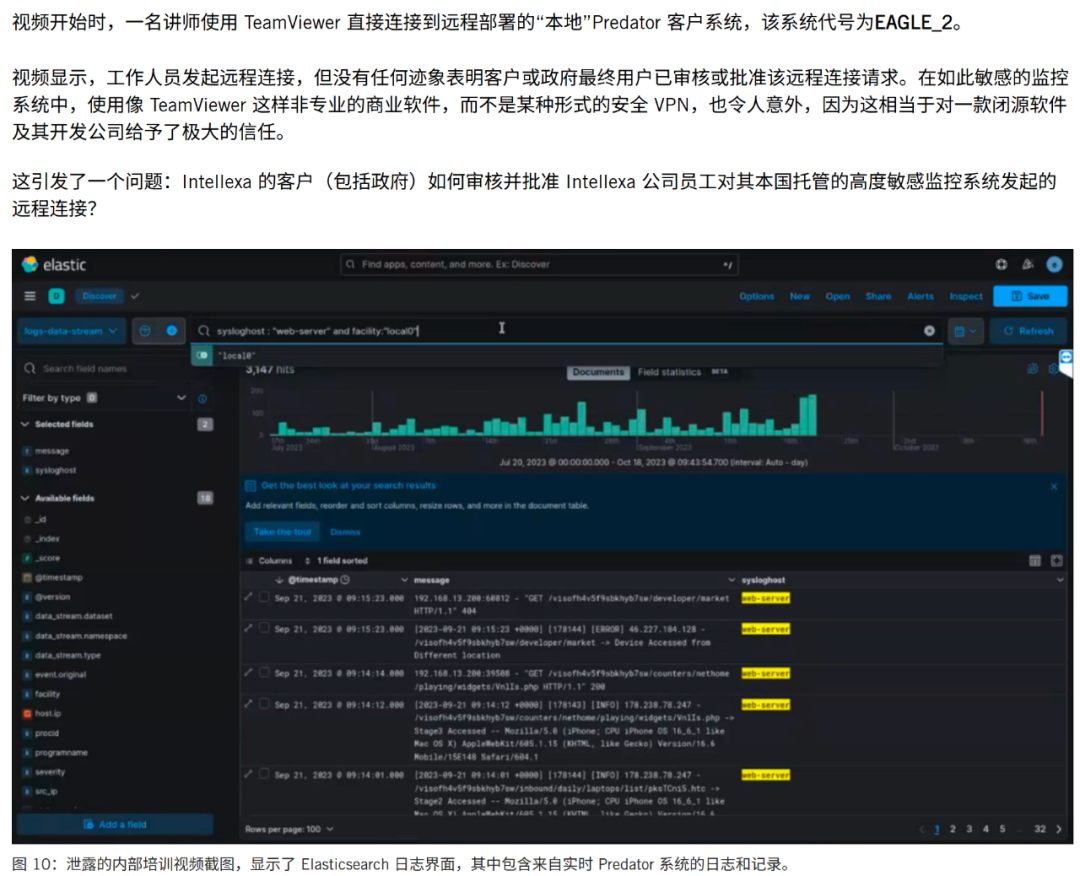The height and width of the screenshot is (876, 1080).
Task: Click the facility field in Available fields
Action: 48,694
